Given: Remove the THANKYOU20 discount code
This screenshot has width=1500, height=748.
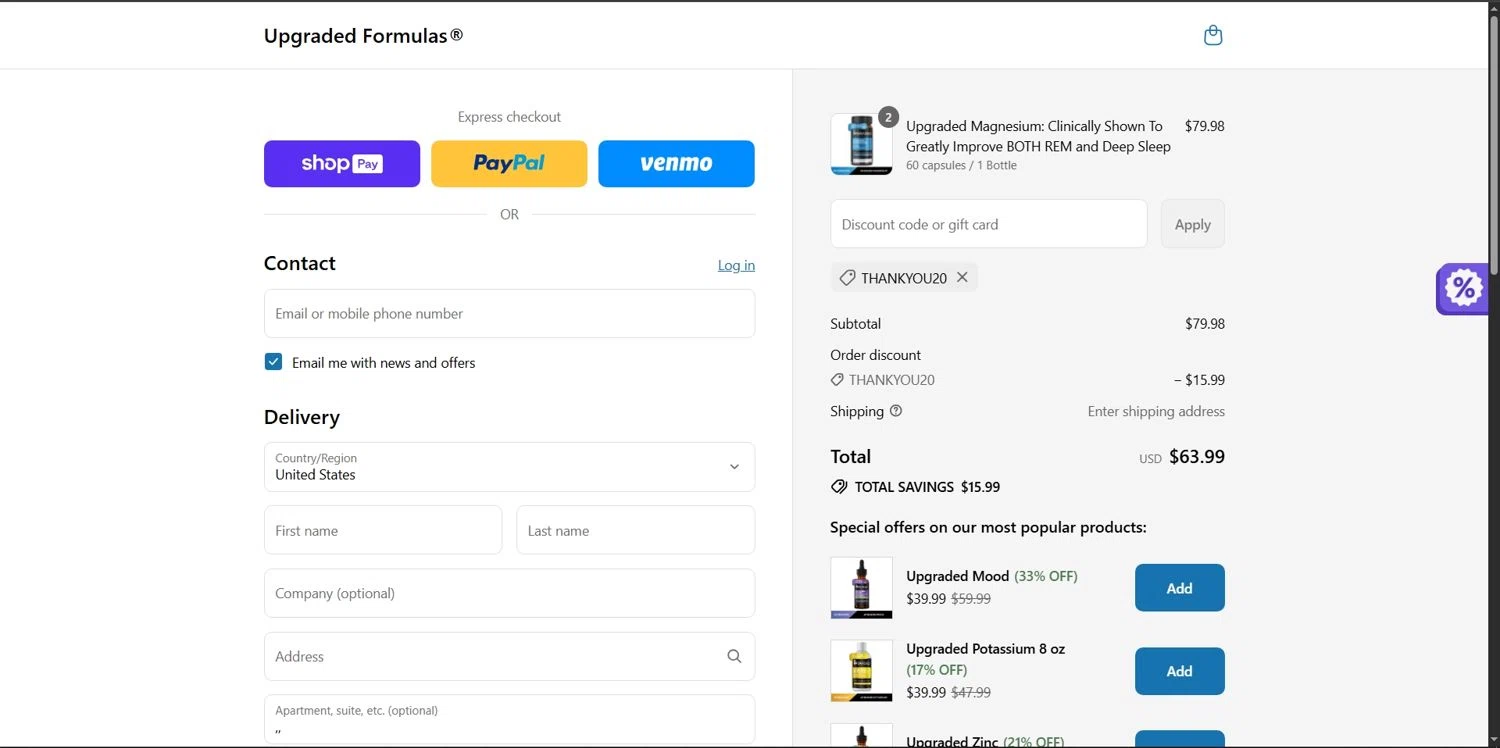Looking at the screenshot, I should (x=962, y=277).
